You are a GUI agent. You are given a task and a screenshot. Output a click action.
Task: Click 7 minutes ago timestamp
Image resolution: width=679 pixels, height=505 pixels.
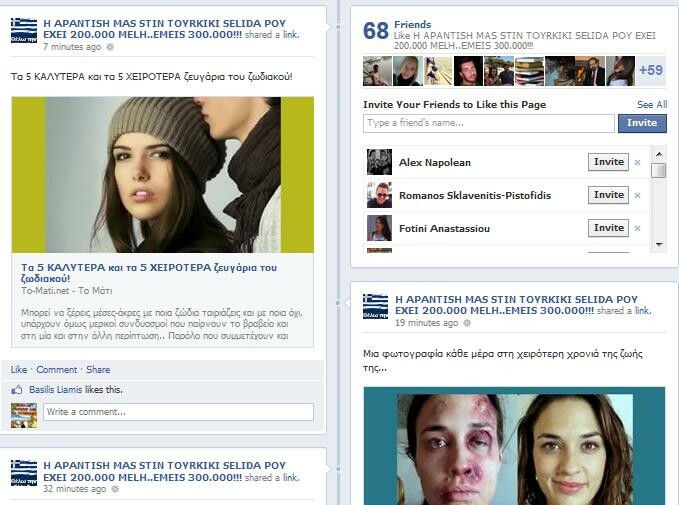pyautogui.click(x=72, y=47)
